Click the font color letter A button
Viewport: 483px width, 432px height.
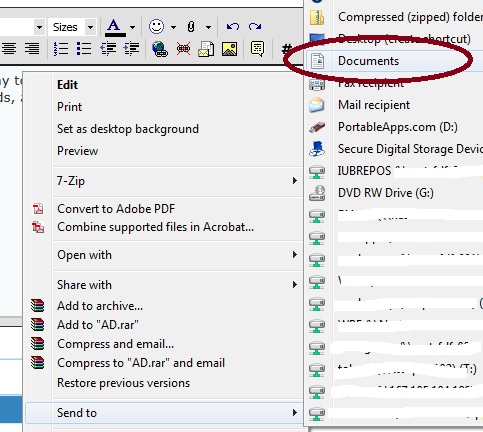pos(115,27)
